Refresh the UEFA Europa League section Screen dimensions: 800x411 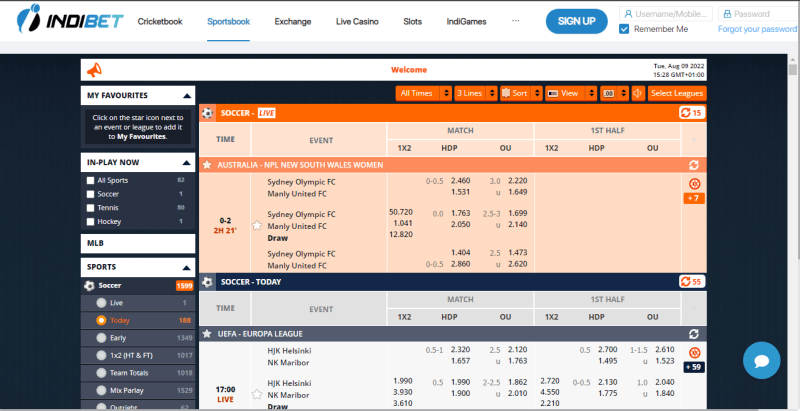[x=693, y=334]
